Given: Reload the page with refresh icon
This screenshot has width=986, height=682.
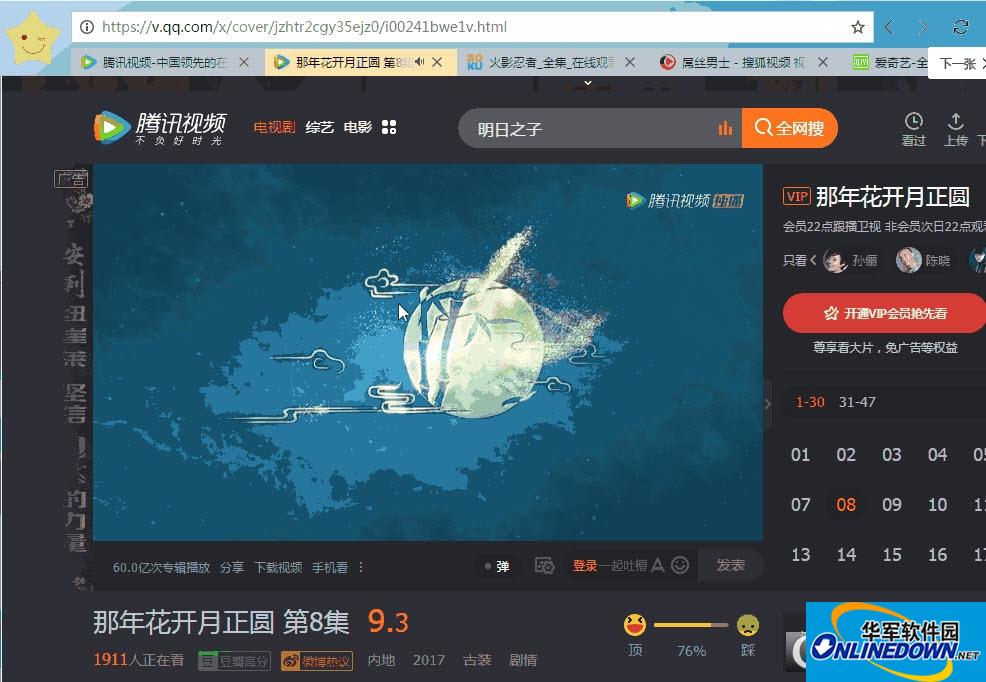Looking at the screenshot, I should (960, 27).
